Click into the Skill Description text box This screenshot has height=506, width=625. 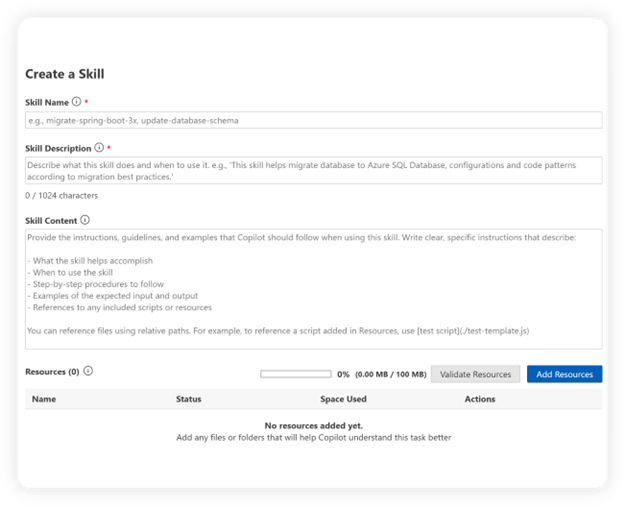point(313,170)
